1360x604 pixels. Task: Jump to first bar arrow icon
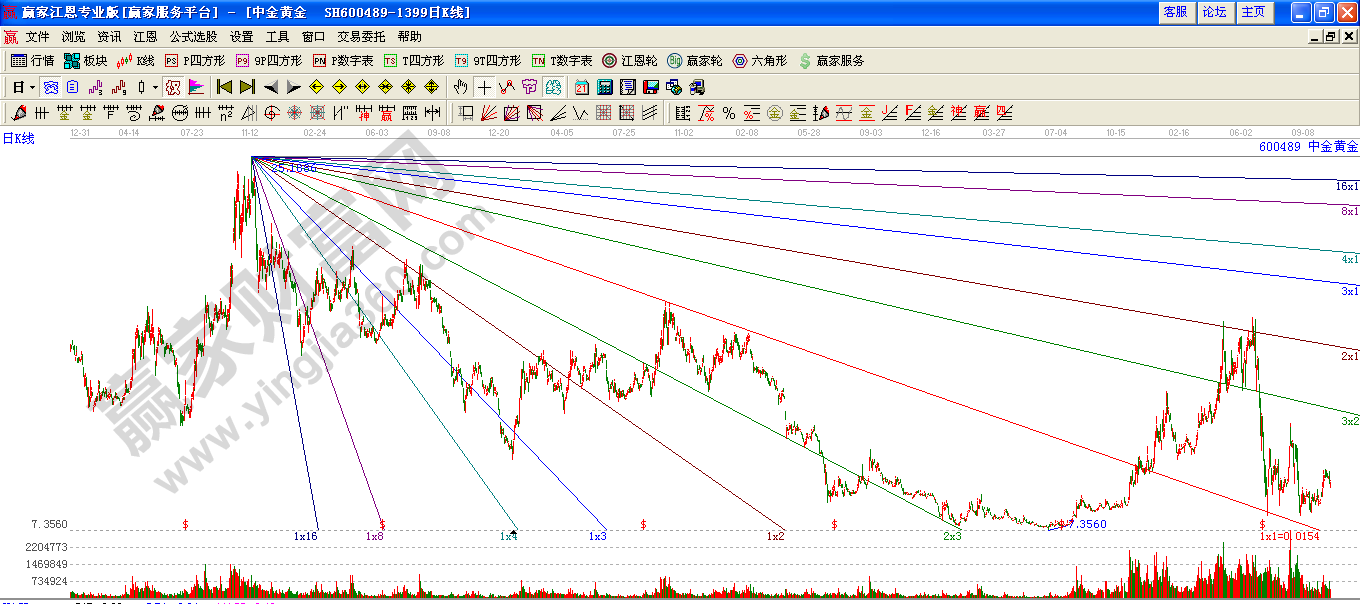(225, 87)
